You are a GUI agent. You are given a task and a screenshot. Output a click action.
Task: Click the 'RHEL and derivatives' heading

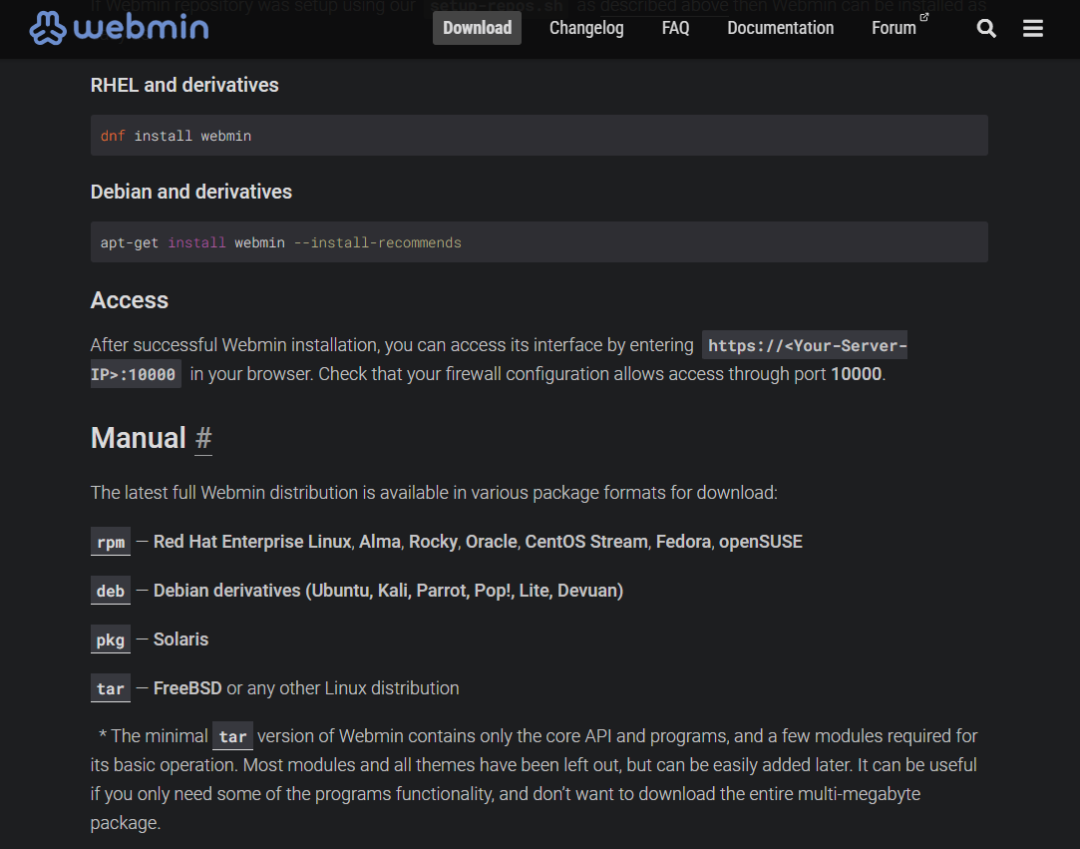[x=185, y=85]
